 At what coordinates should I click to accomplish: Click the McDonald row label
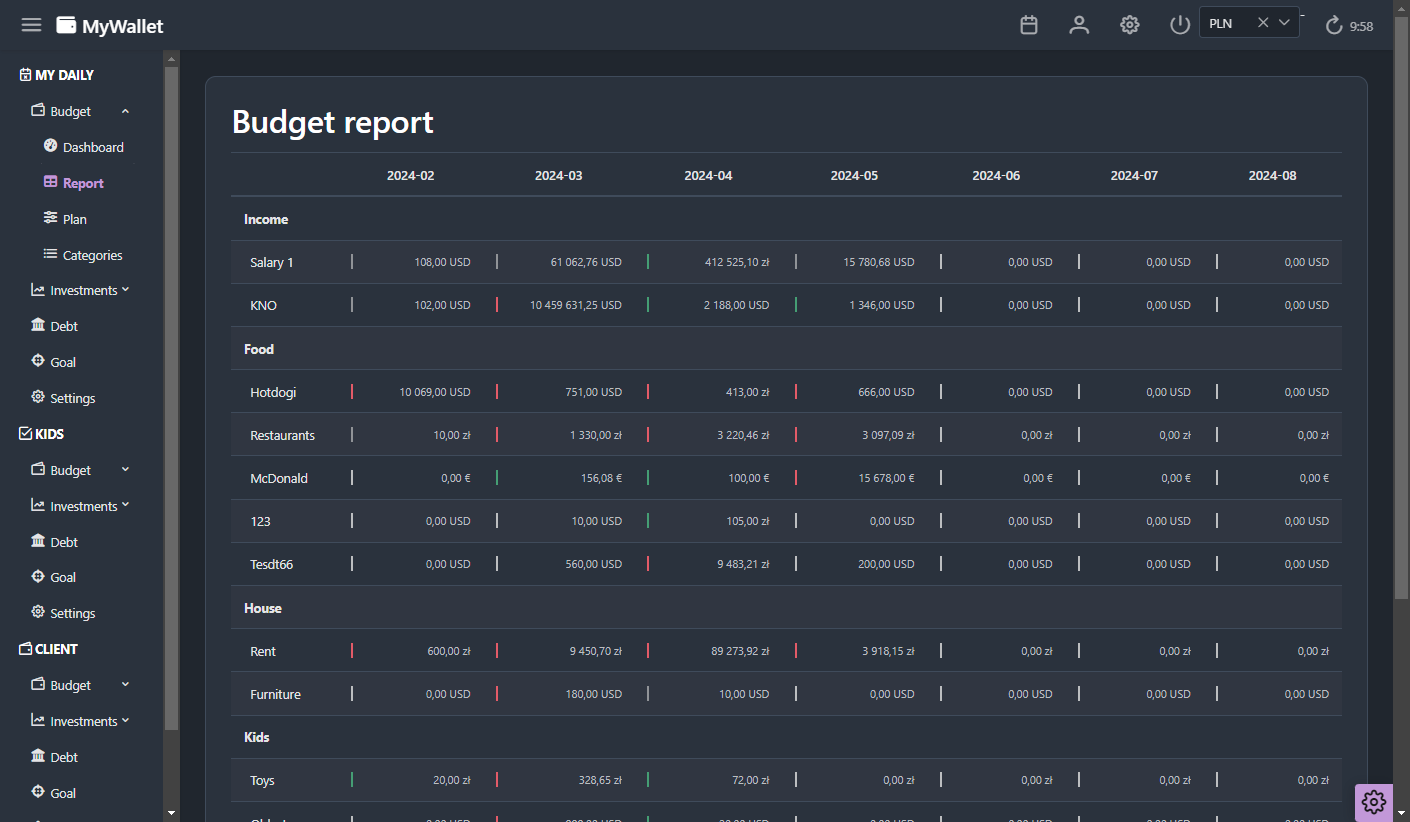point(279,478)
